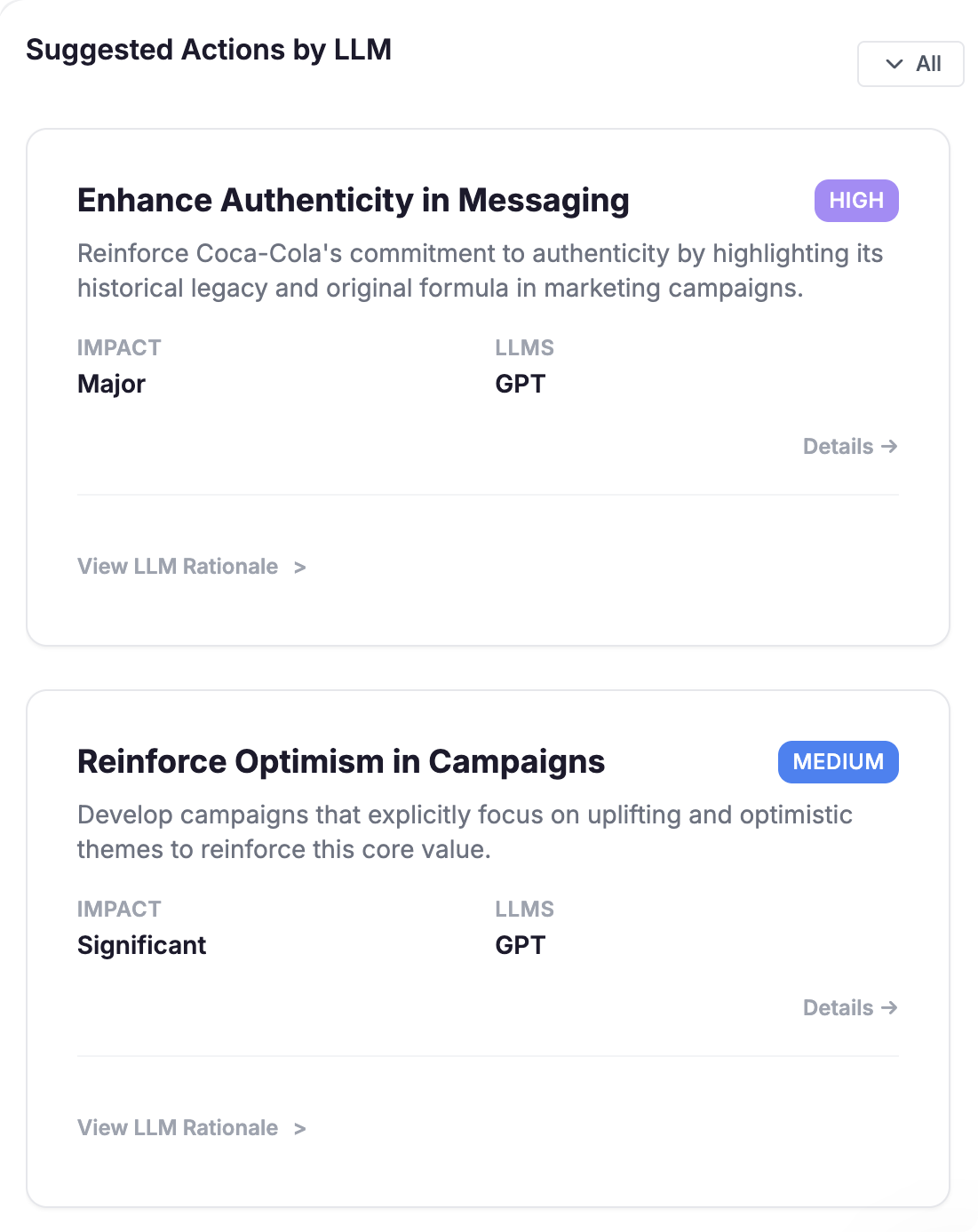Viewport: 978px width, 1232px height.
Task: Click the Suggested Actions by LLM heading
Action: 209,50
